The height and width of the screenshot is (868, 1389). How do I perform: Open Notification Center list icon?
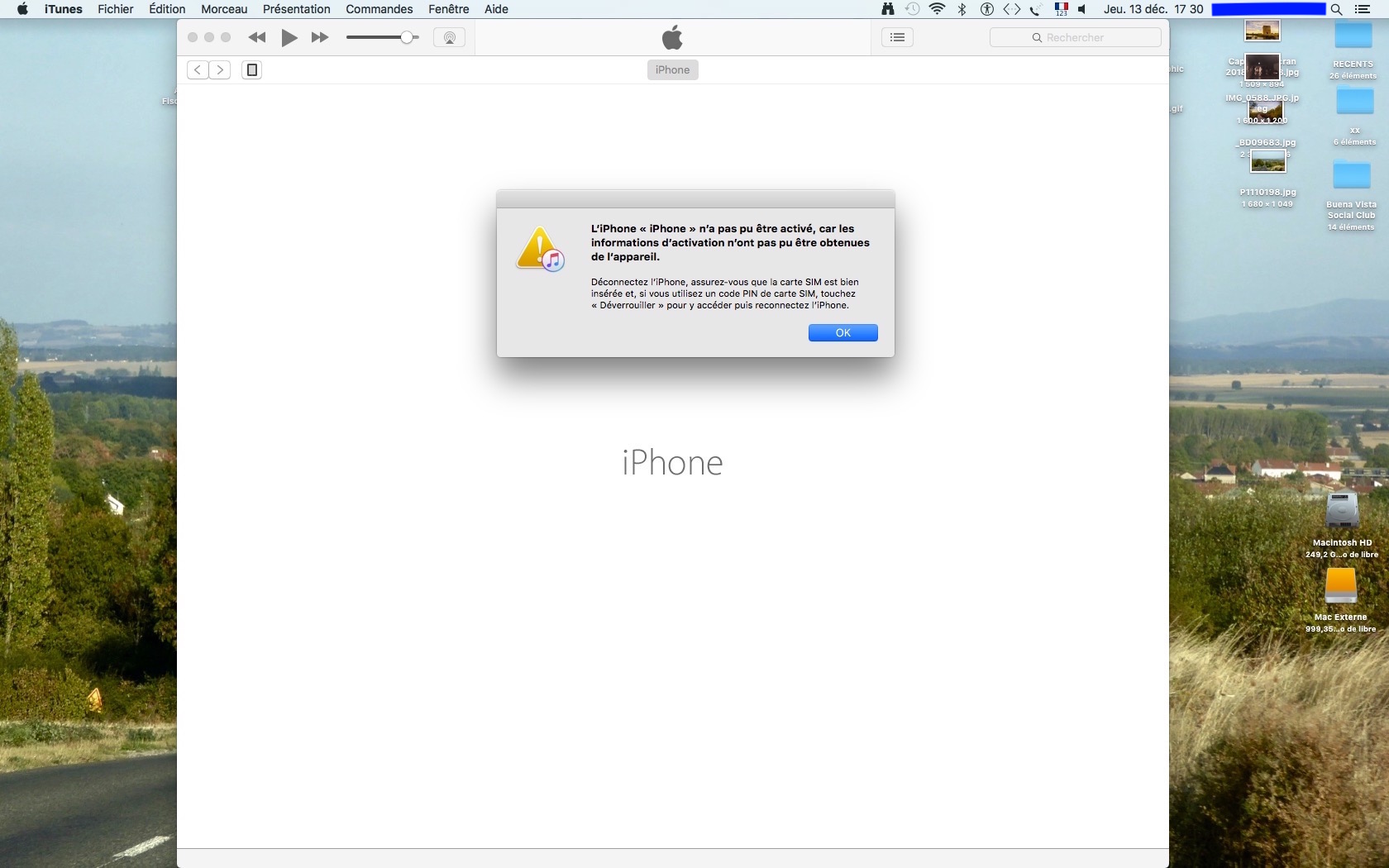1363,9
